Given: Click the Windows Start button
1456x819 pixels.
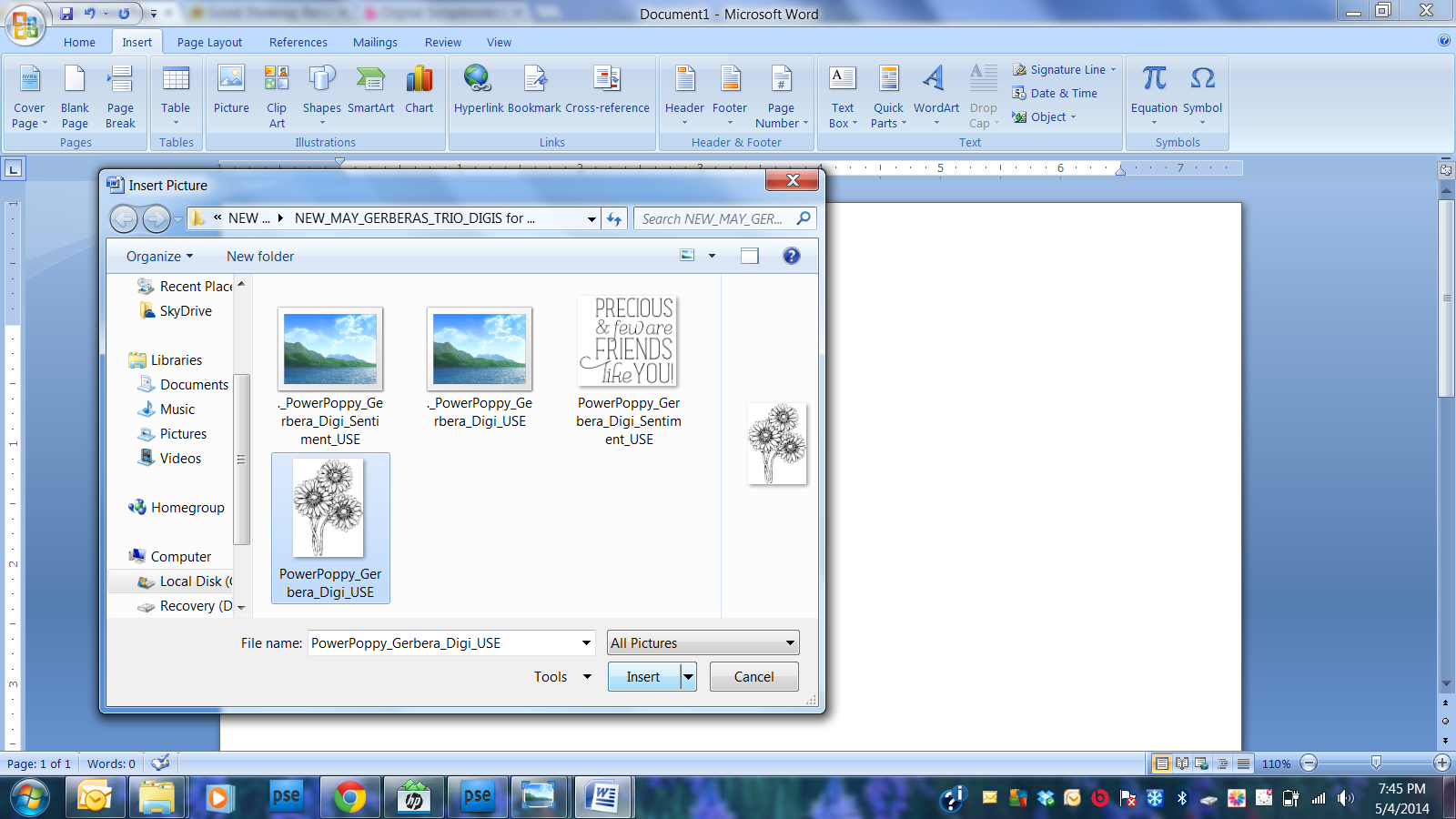Looking at the screenshot, I should [x=30, y=797].
